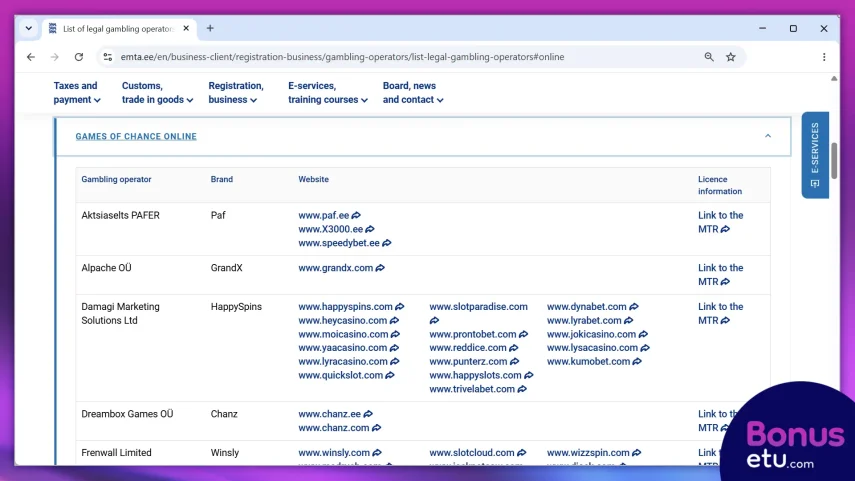
Task: Open www.kumobet.com link
Action: [x=588, y=361]
